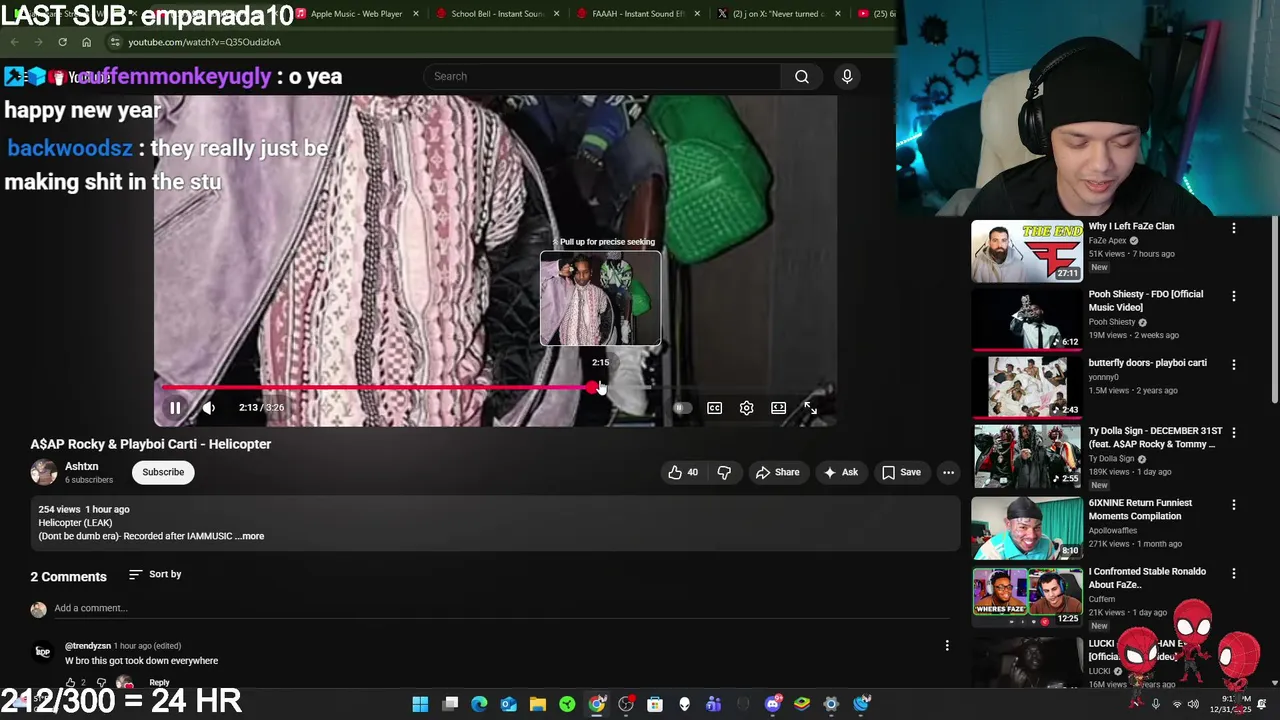1280x720 pixels.
Task: Reply to @trendyzsn comment
Action: (159, 682)
